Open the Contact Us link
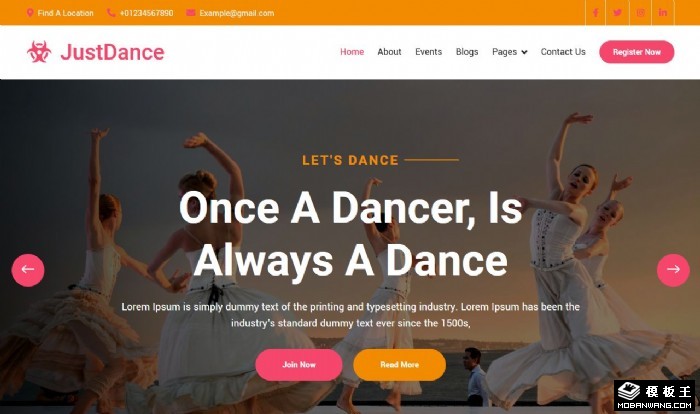Viewport: 700px width, 414px height. click(563, 52)
